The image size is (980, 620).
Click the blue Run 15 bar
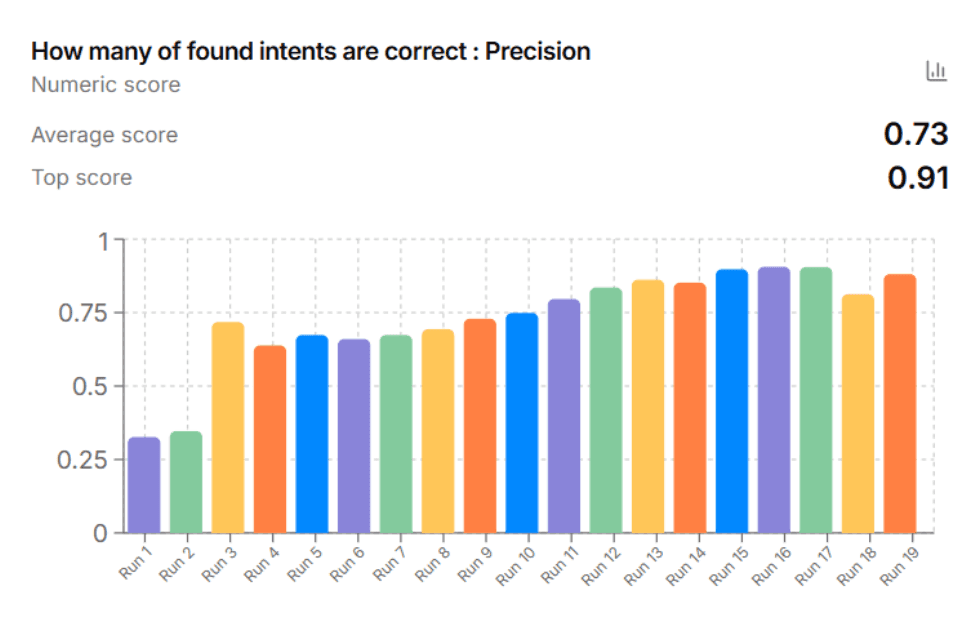pyautogui.click(x=732, y=401)
